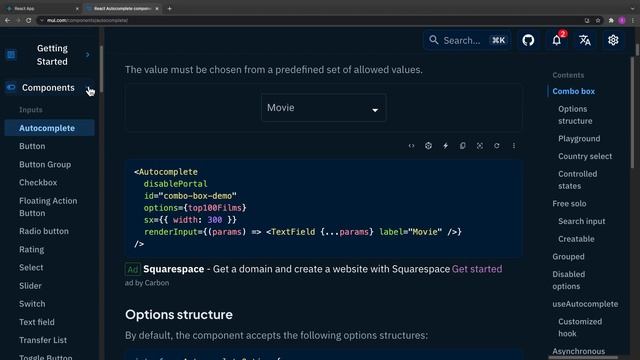
Task: Open a new browser tab
Action: 169,8
